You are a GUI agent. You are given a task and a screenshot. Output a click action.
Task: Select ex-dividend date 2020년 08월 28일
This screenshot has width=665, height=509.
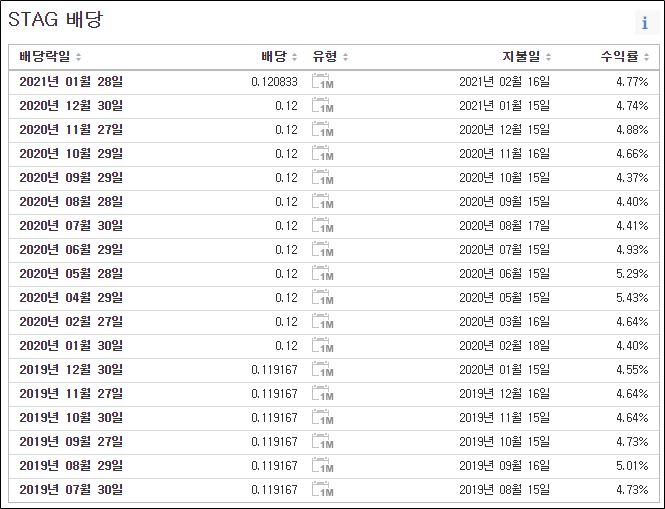71,201
